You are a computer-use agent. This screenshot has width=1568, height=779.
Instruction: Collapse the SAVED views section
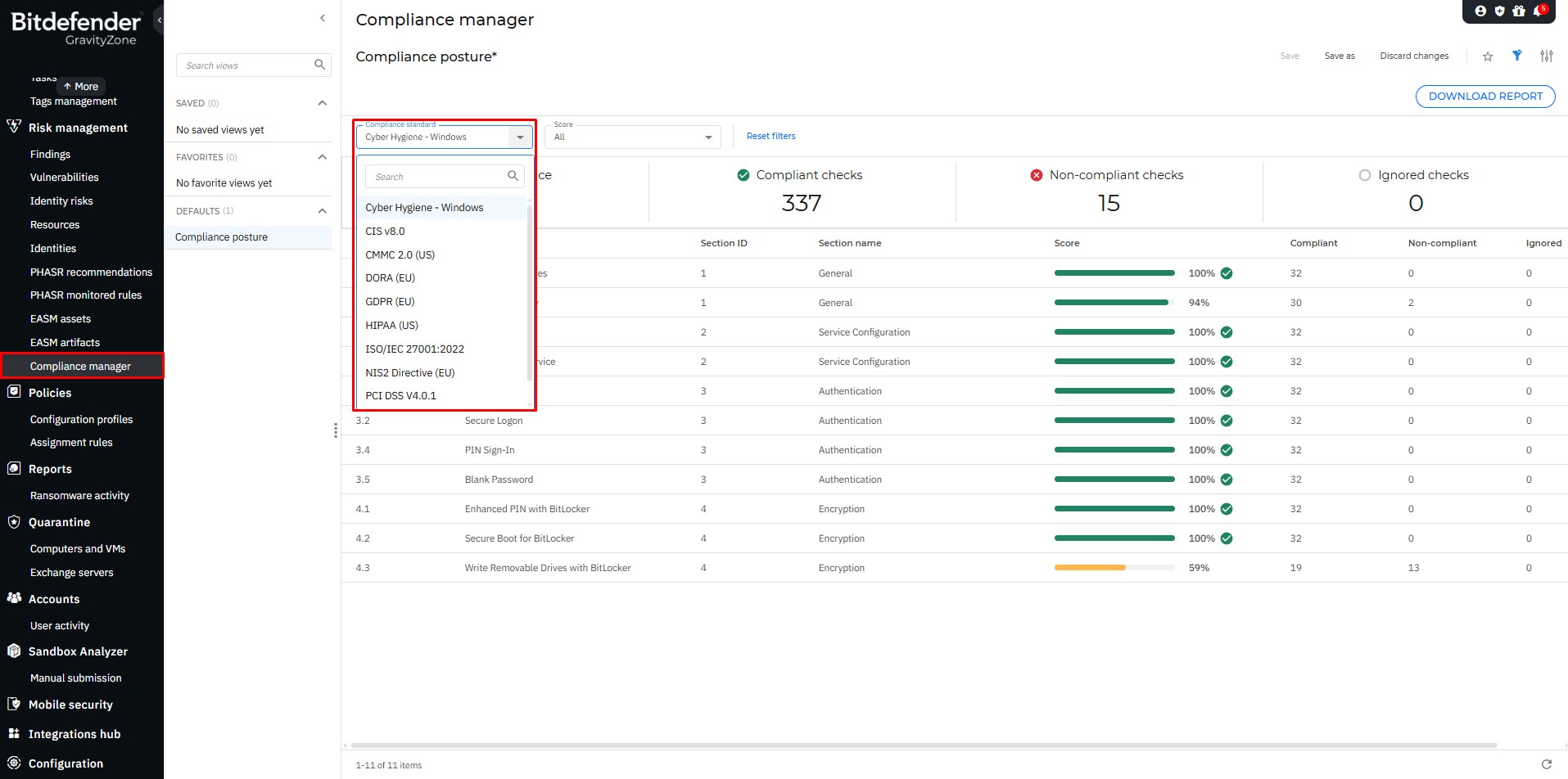(322, 103)
